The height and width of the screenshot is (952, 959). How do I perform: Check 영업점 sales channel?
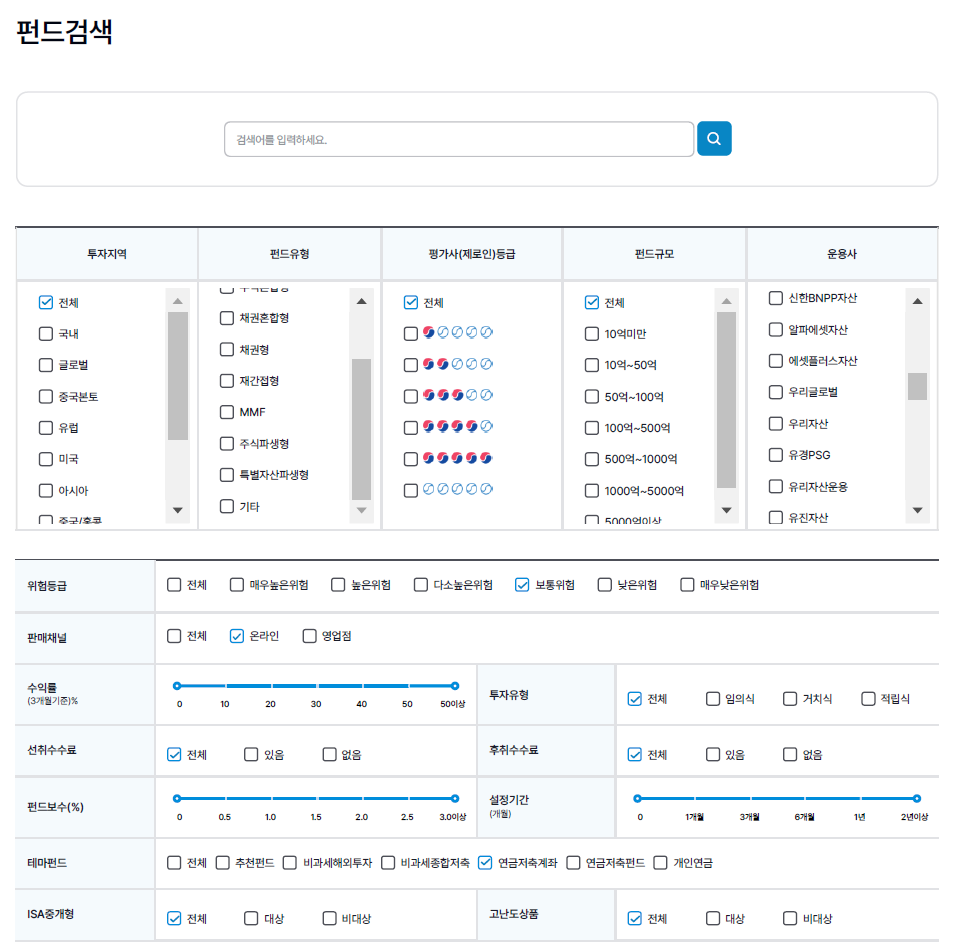[x=309, y=637]
